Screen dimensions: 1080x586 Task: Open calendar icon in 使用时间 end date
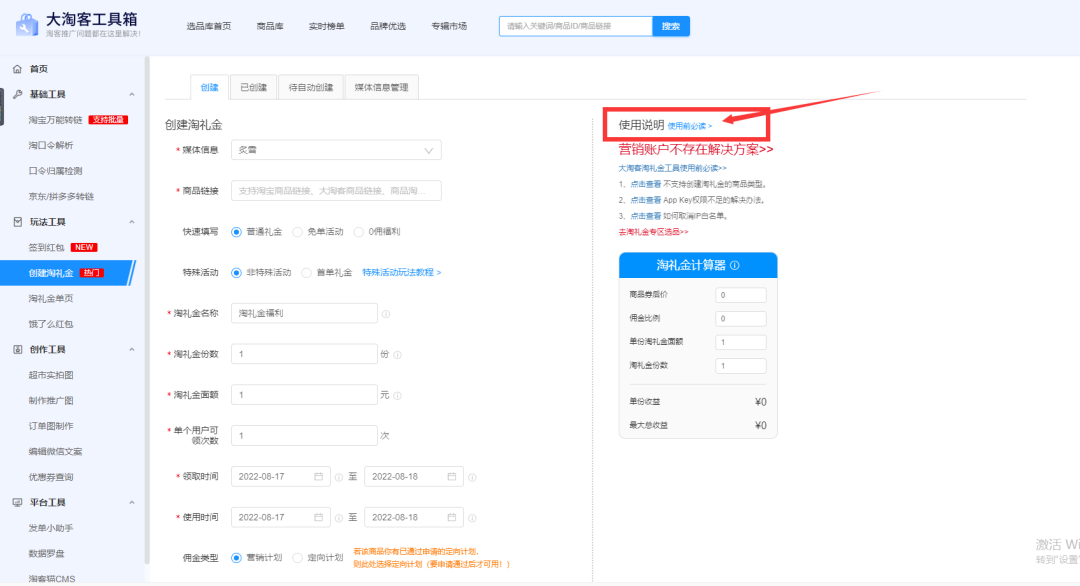(x=452, y=518)
